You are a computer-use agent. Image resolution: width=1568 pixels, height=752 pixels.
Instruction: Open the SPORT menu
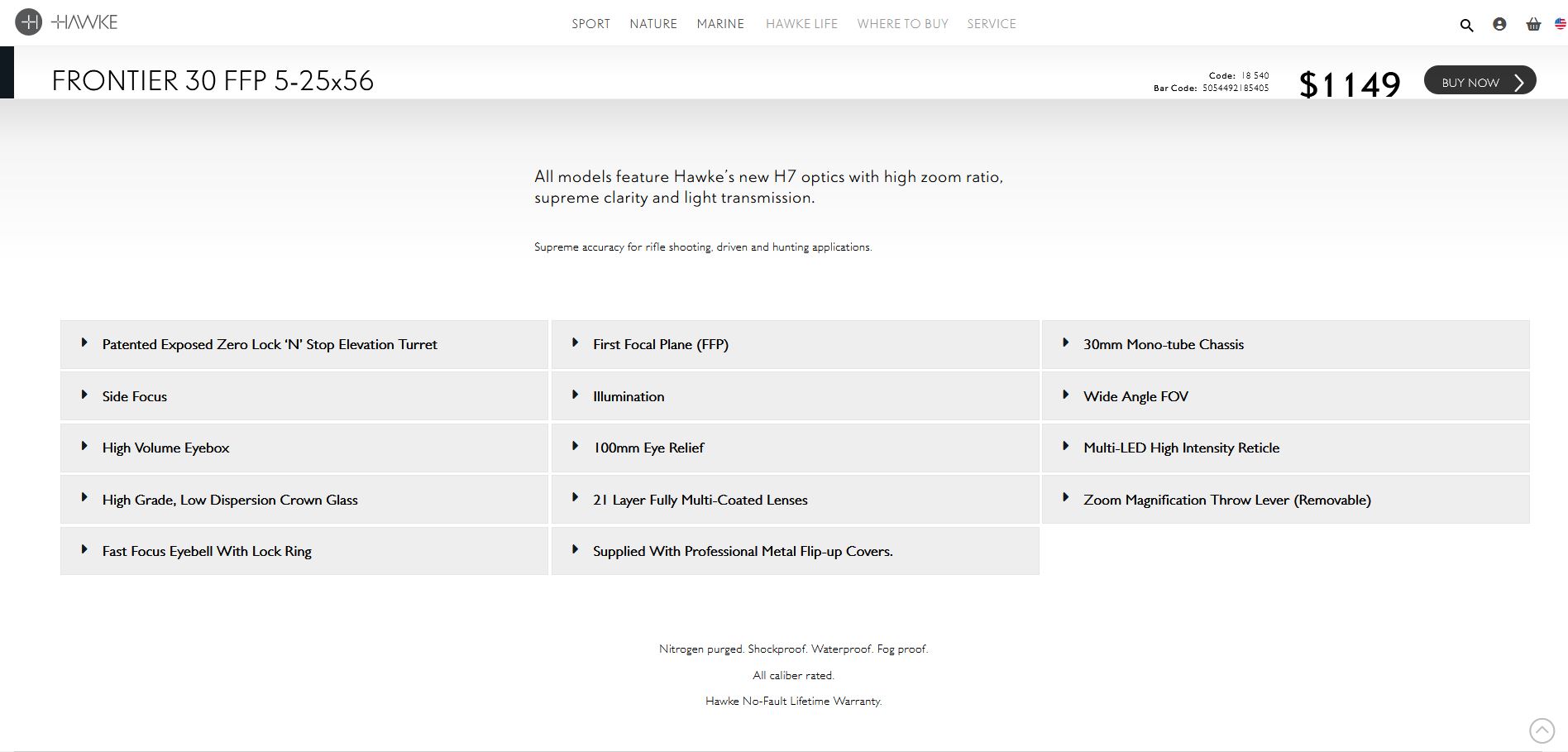(x=590, y=24)
